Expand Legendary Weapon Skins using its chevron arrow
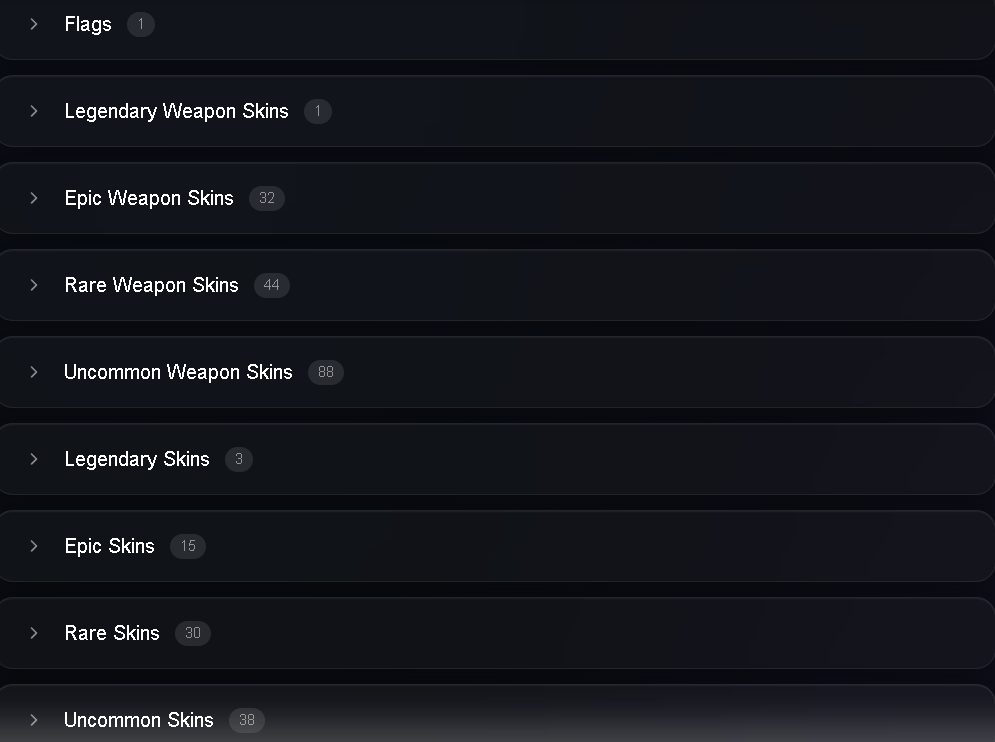 34,111
